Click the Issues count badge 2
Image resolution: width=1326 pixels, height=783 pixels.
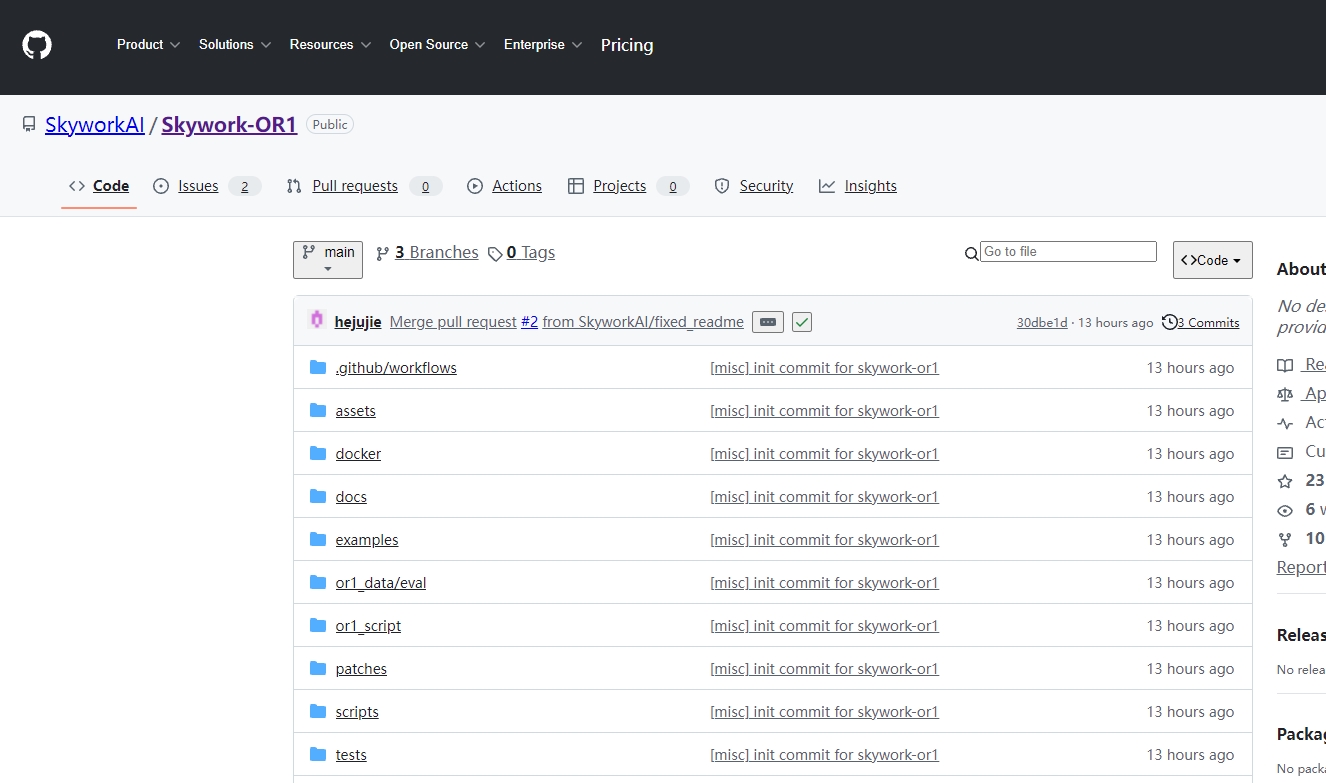245,186
